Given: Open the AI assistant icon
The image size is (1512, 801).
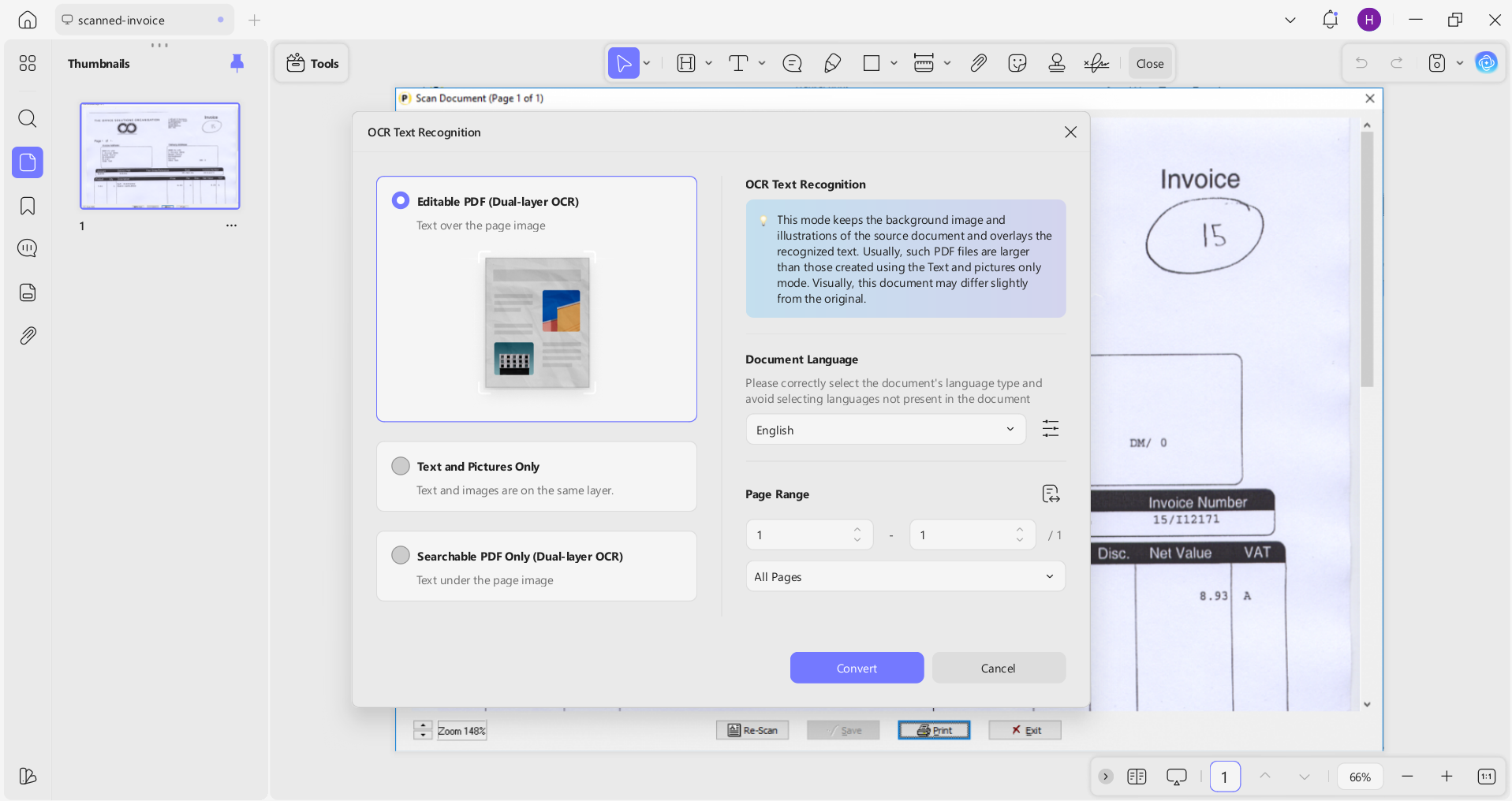Looking at the screenshot, I should [x=1487, y=63].
